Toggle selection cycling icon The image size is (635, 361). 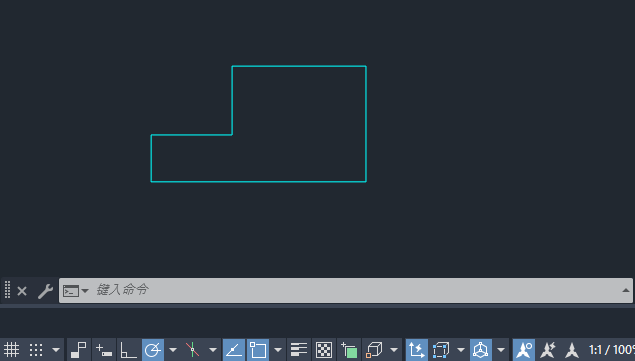(349, 350)
